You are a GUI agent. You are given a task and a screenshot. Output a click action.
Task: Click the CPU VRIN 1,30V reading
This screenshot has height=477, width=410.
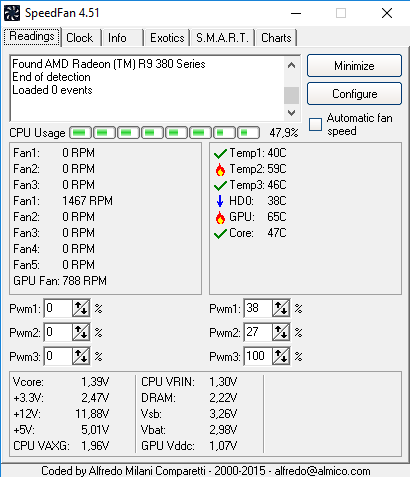pyautogui.click(x=189, y=382)
